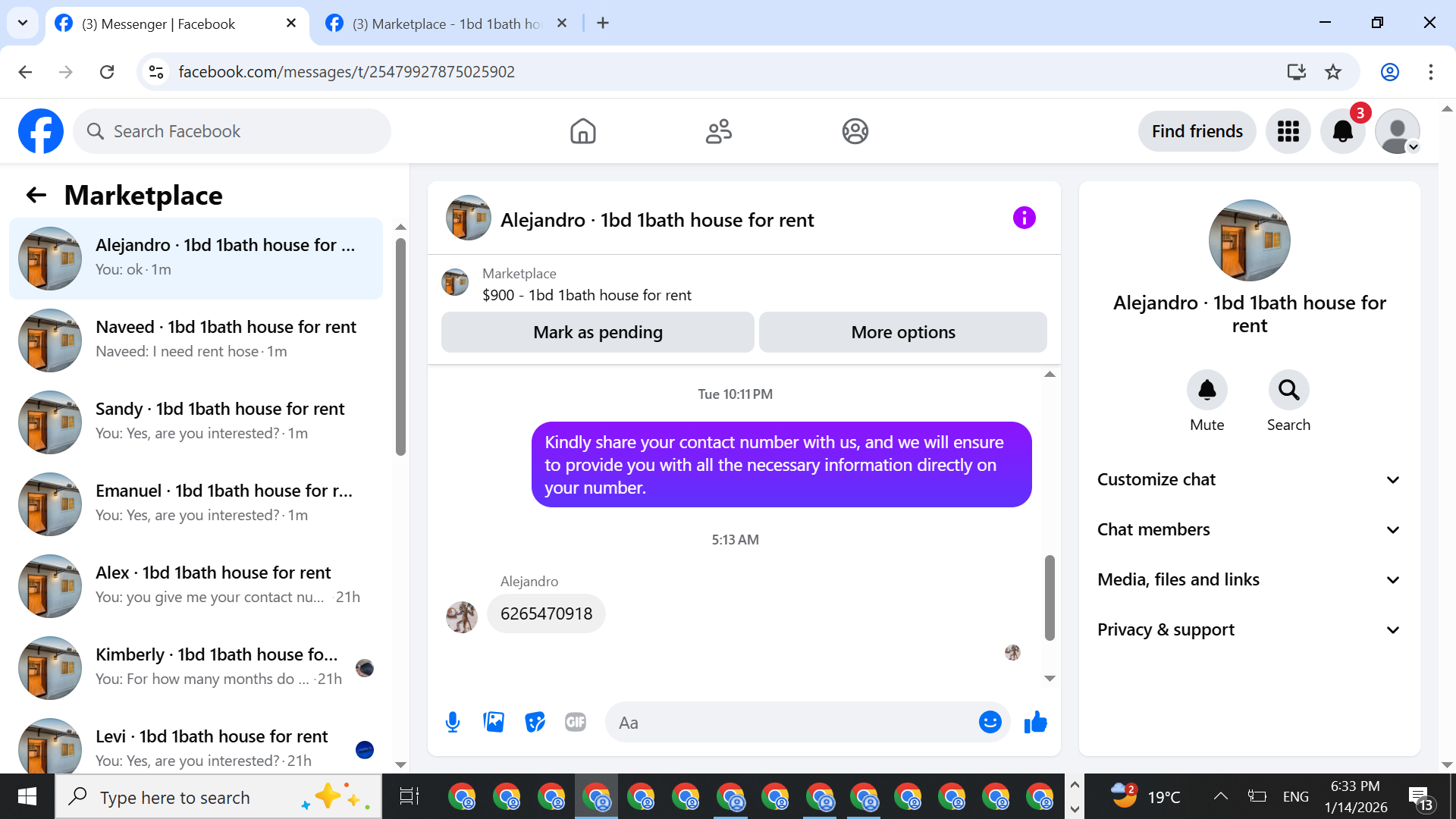1456x819 pixels.
Task: Expand Chat members section
Action: coord(1249,529)
